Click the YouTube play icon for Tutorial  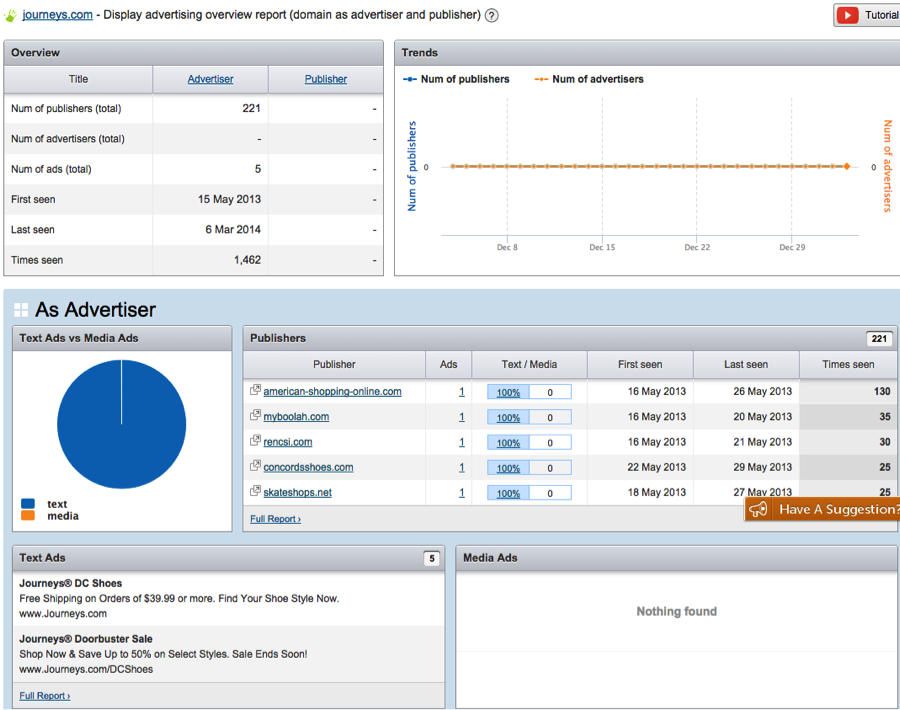(847, 15)
